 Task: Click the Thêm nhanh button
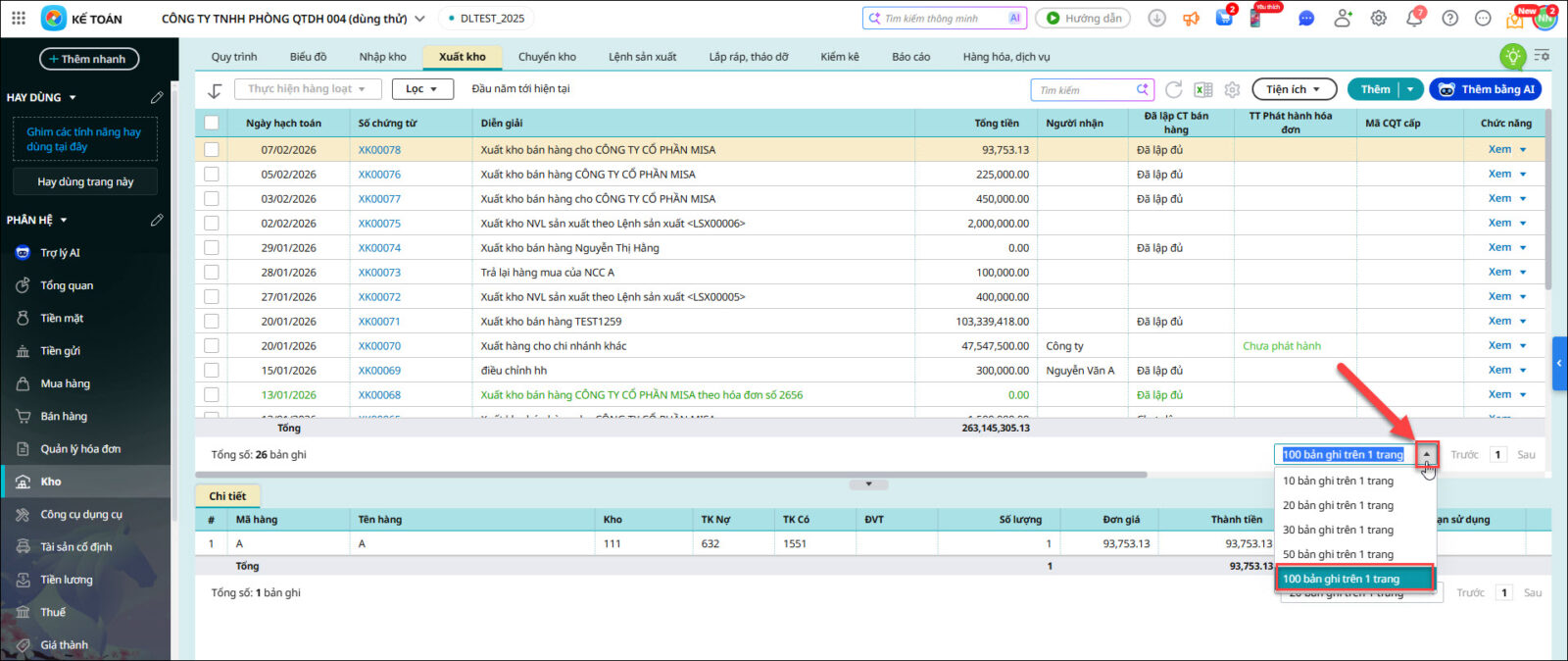88,59
